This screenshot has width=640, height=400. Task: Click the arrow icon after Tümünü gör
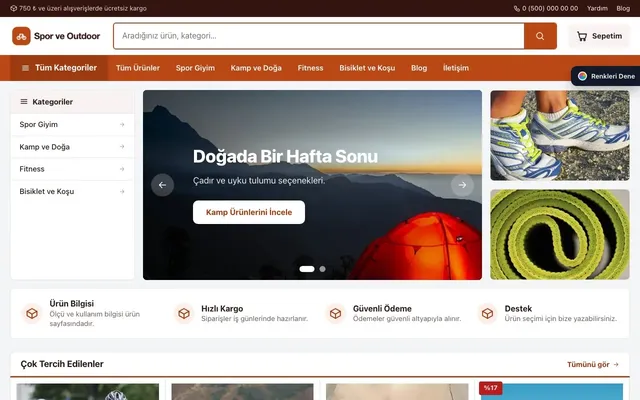pos(616,364)
